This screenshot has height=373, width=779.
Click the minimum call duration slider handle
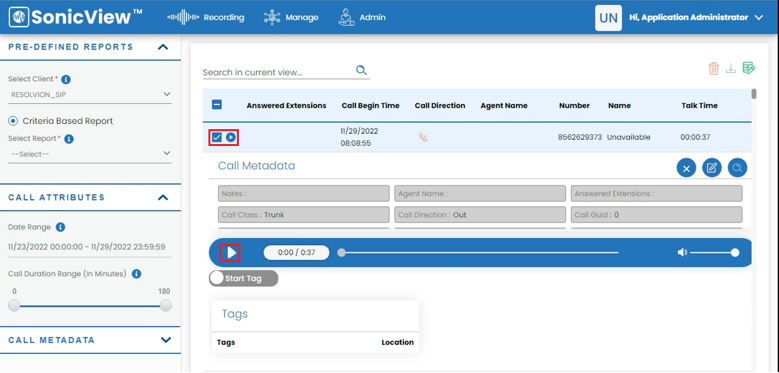14,305
